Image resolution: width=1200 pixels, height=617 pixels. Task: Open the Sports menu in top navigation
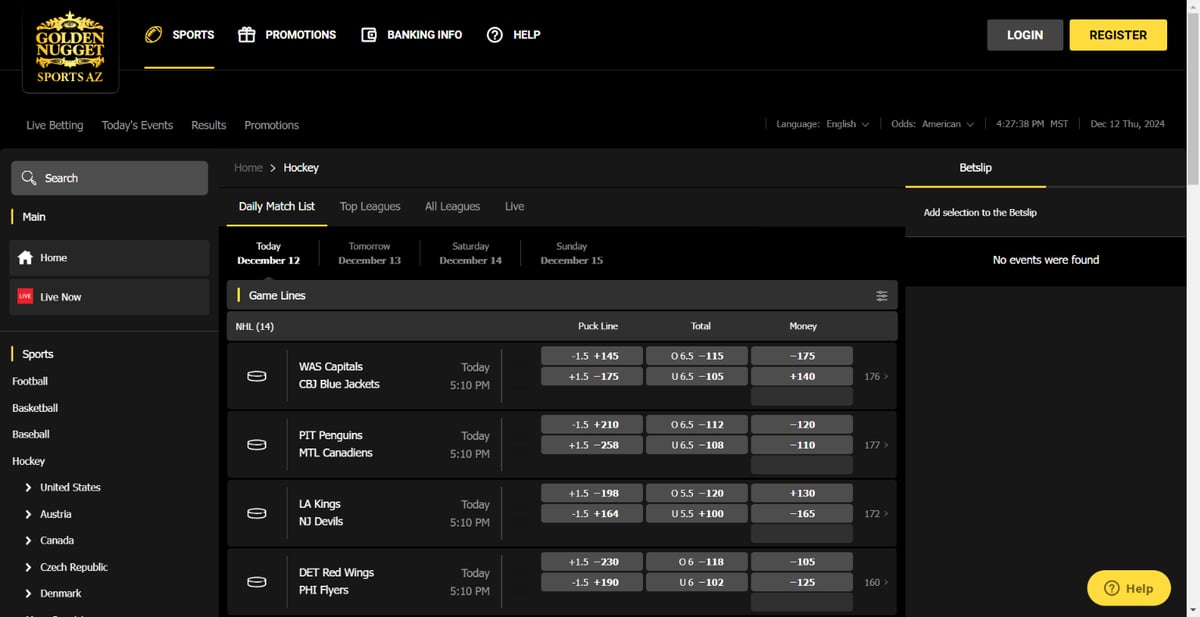179,35
